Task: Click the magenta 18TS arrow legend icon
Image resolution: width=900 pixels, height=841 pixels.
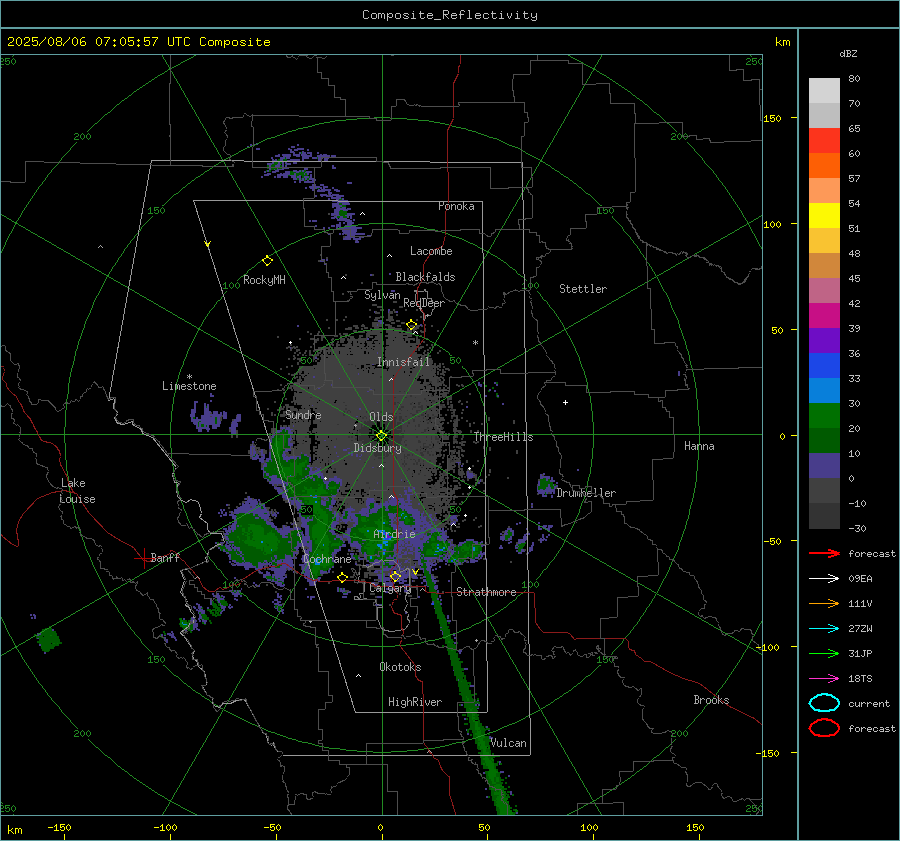Action: [x=824, y=678]
